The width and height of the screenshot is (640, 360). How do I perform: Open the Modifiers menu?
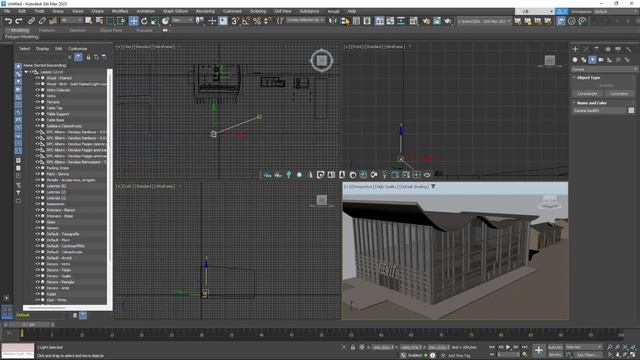click(x=120, y=11)
